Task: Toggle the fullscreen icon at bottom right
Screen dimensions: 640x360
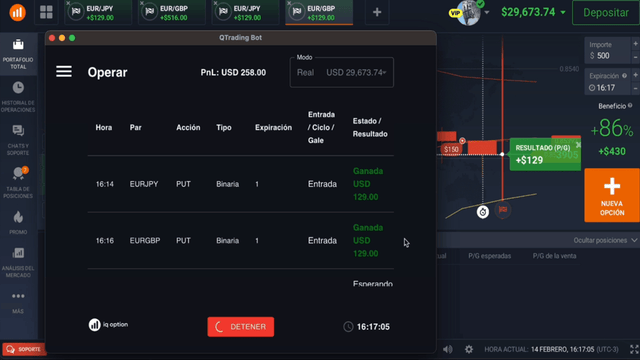Action: [x=634, y=349]
